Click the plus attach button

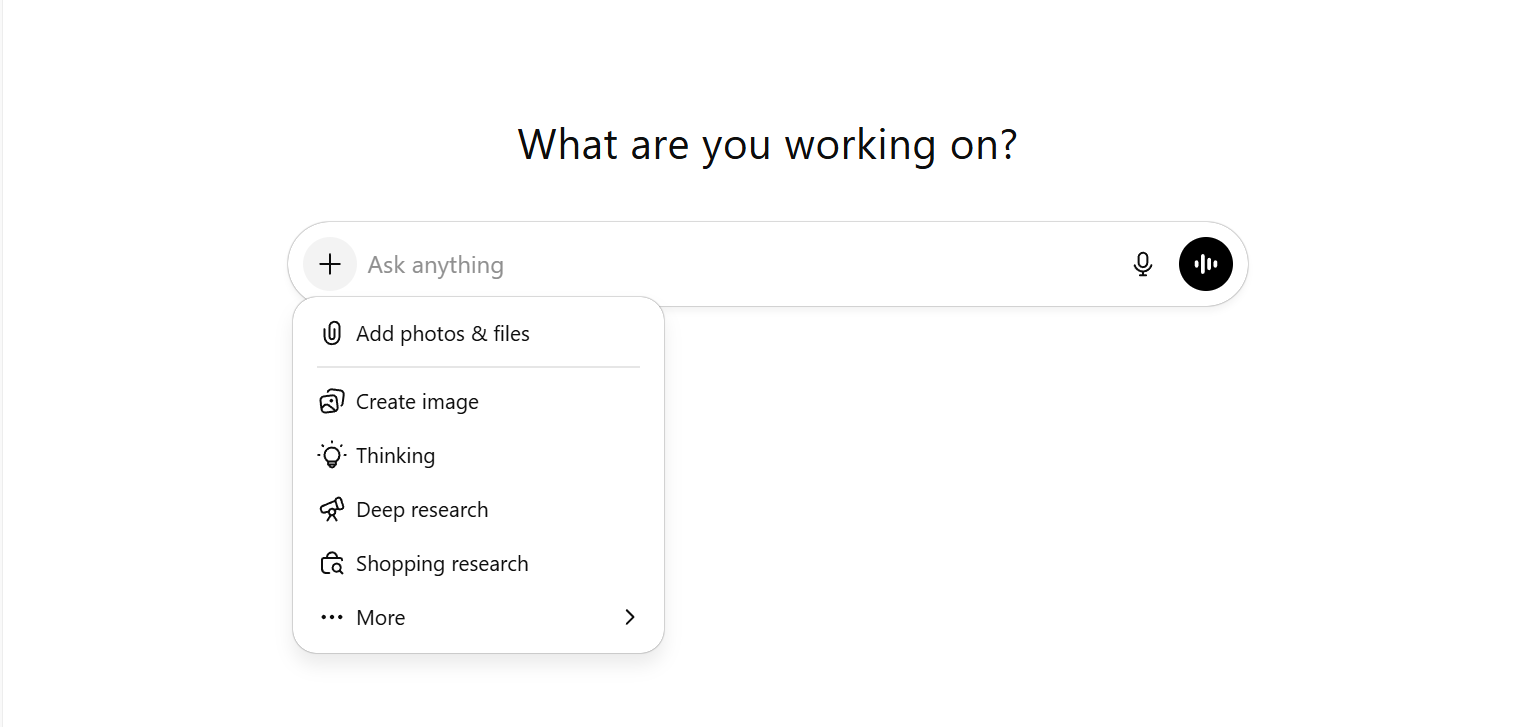tap(330, 264)
